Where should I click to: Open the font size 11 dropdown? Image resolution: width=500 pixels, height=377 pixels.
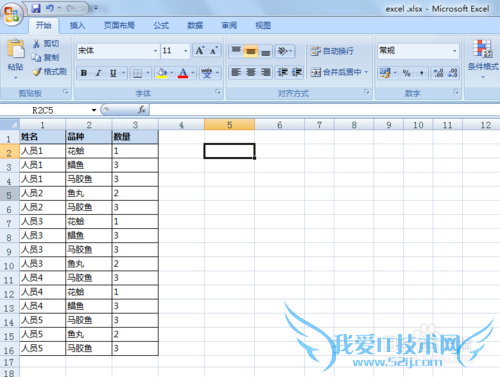(186, 51)
